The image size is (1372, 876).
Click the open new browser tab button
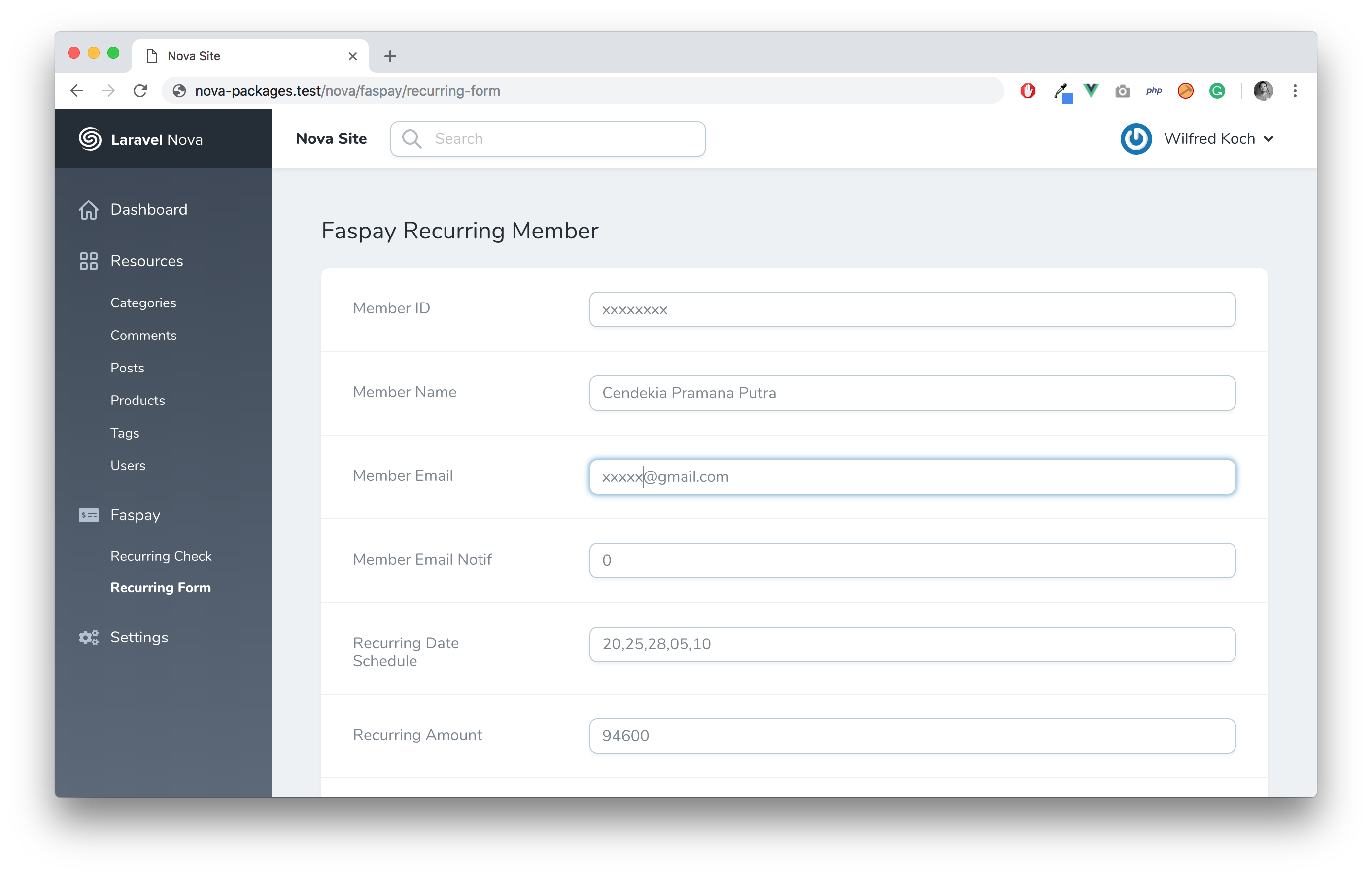click(x=391, y=55)
